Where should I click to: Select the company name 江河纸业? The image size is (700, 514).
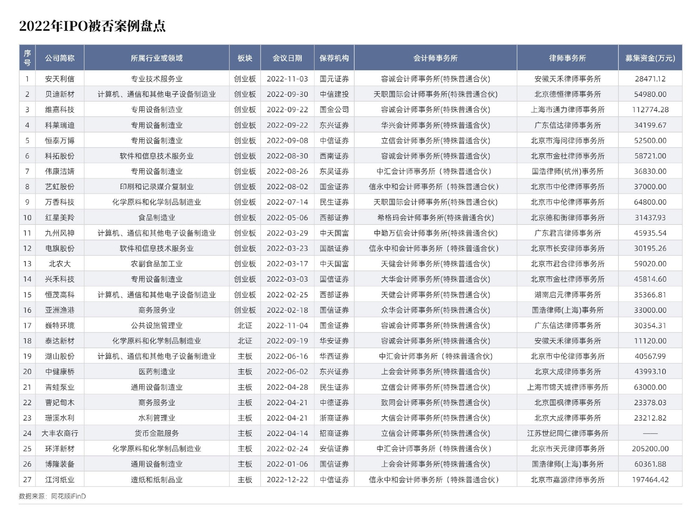tap(60, 480)
